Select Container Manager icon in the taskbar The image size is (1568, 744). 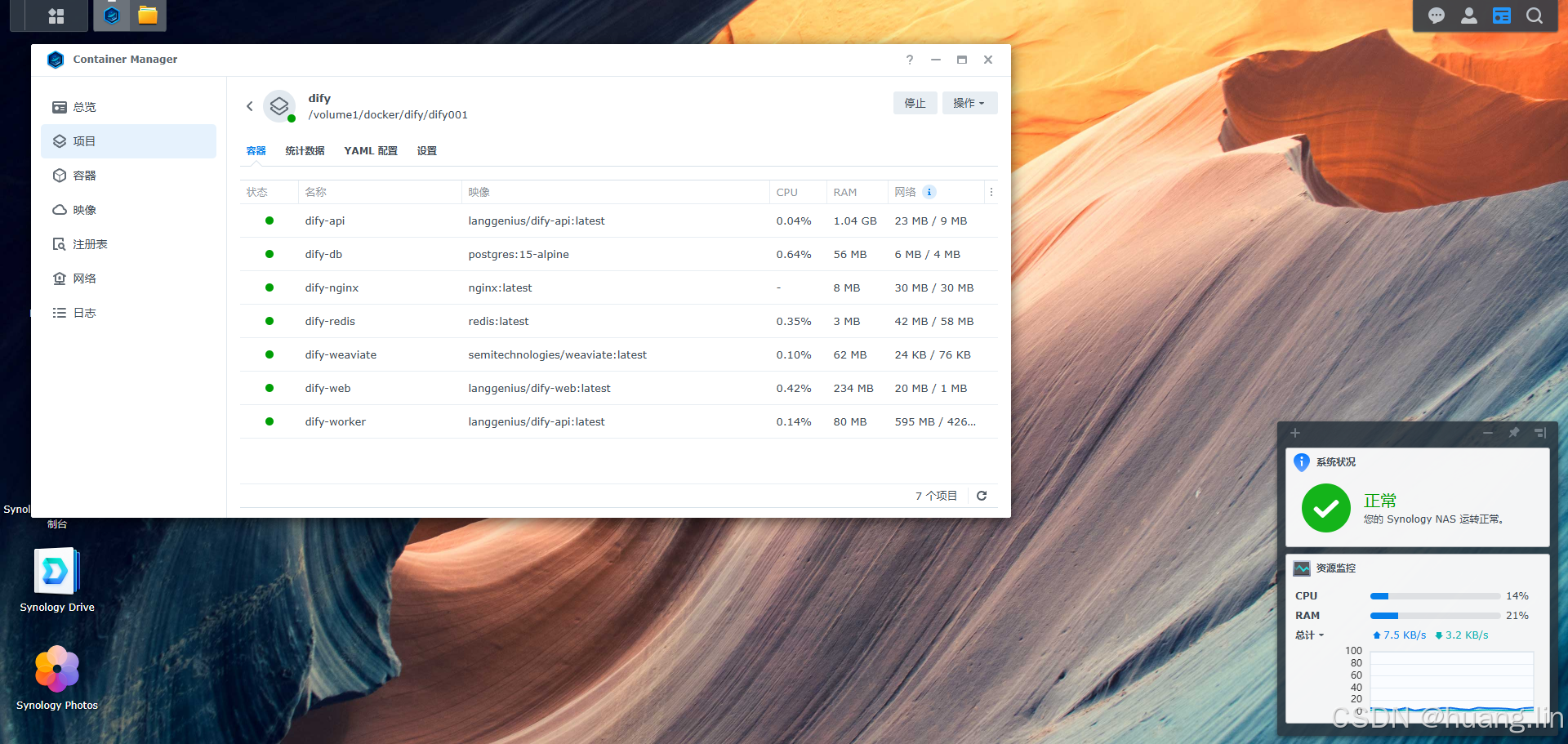(113, 16)
